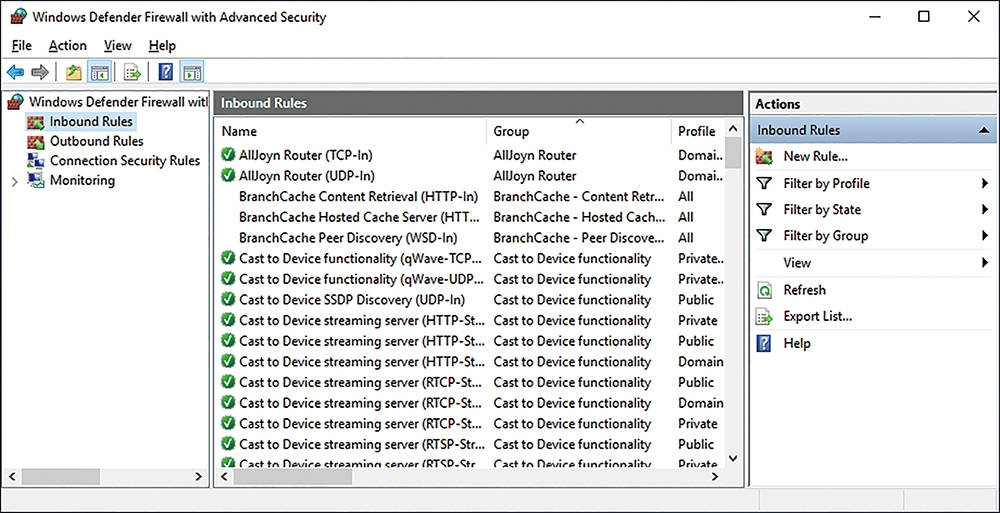Click the rules list horizontal scrollbar thumb
The image size is (1000, 513).
click(x=293, y=477)
